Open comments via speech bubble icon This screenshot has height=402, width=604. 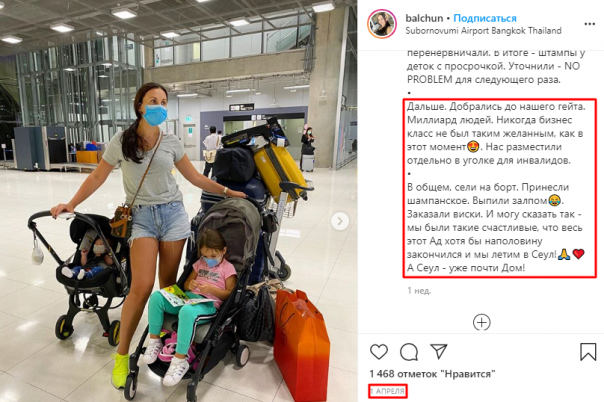click(x=409, y=352)
